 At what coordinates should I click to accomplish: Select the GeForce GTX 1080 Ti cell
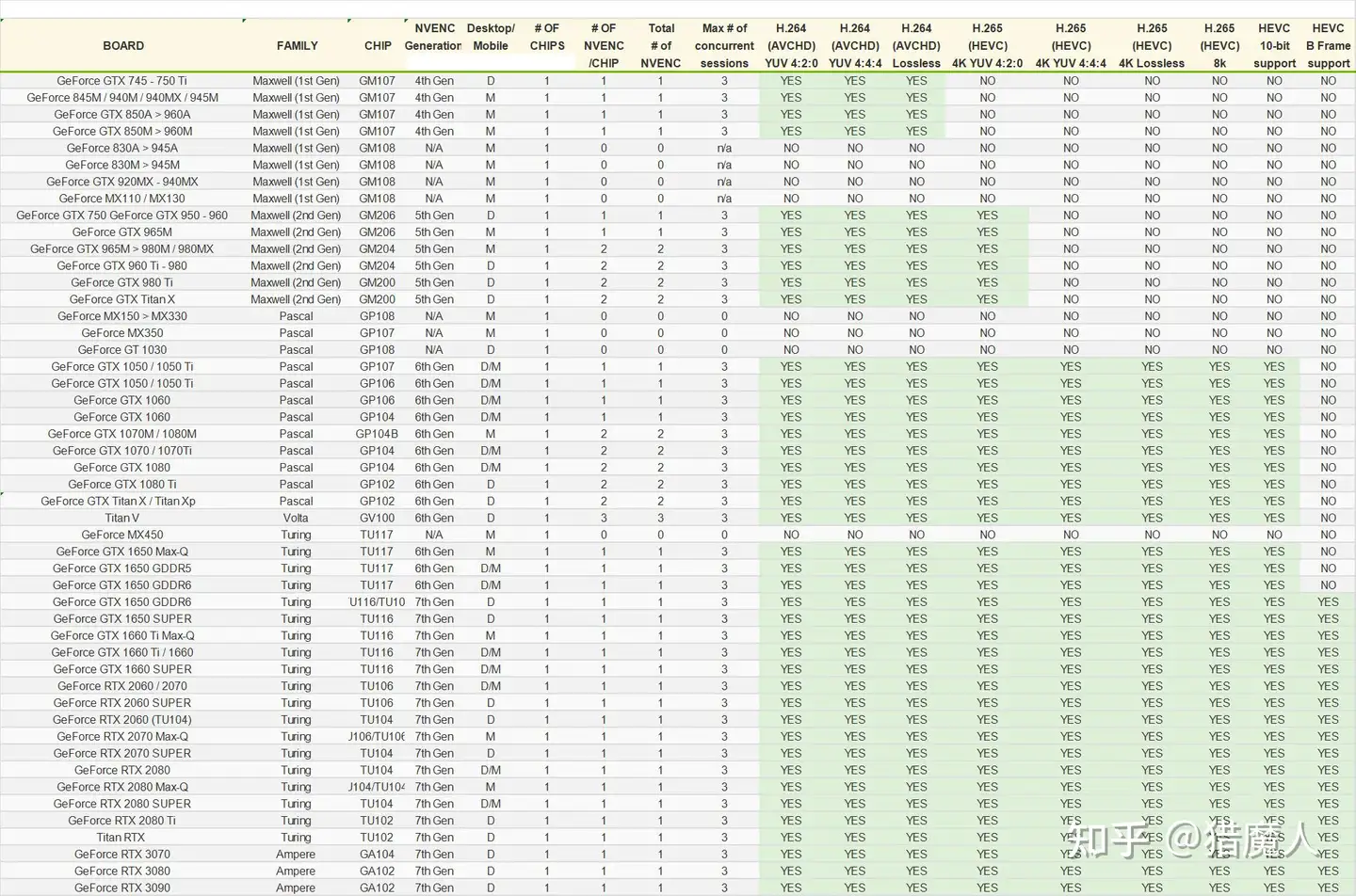point(122,486)
